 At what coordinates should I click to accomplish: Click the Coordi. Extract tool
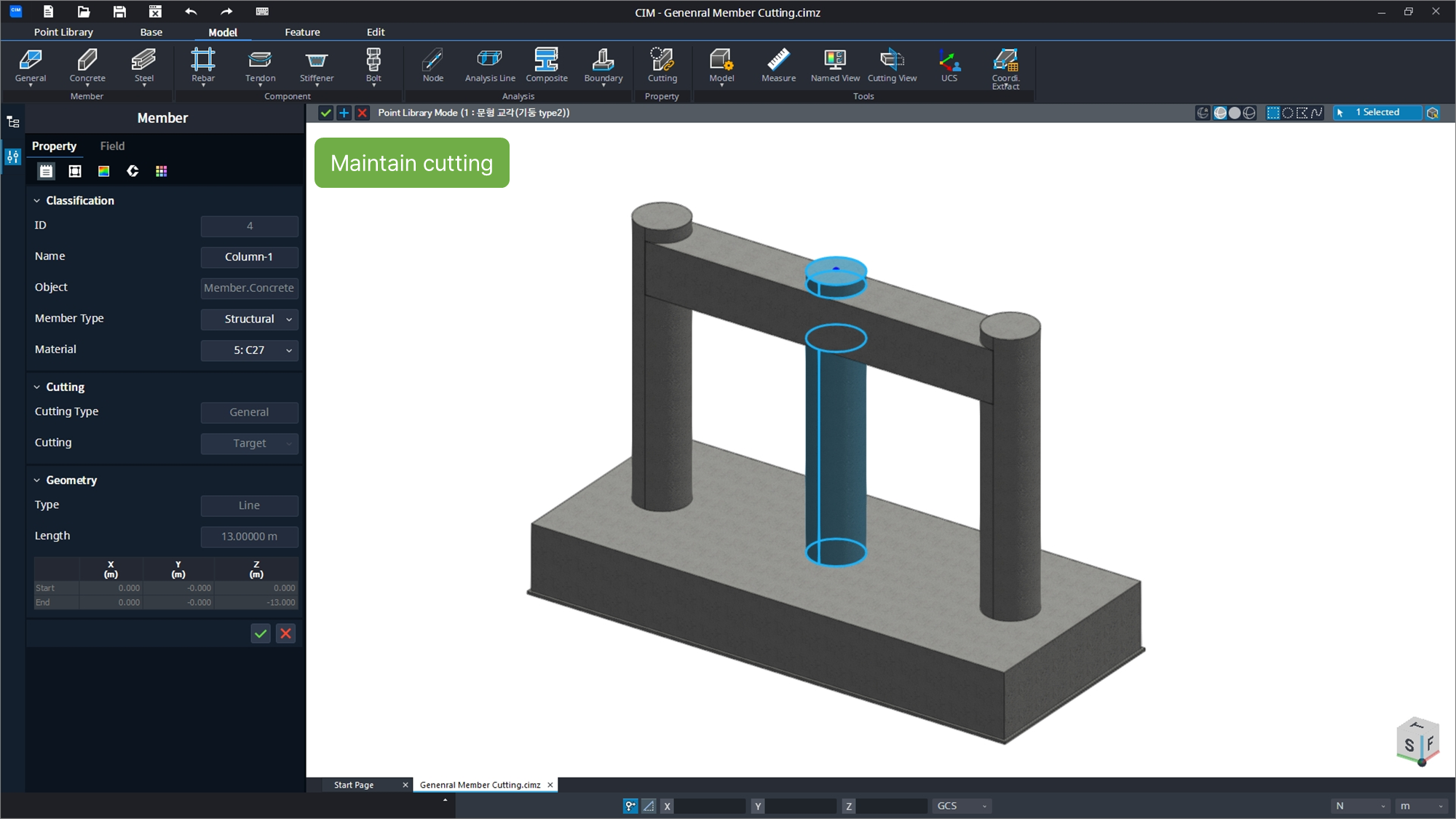(1005, 68)
